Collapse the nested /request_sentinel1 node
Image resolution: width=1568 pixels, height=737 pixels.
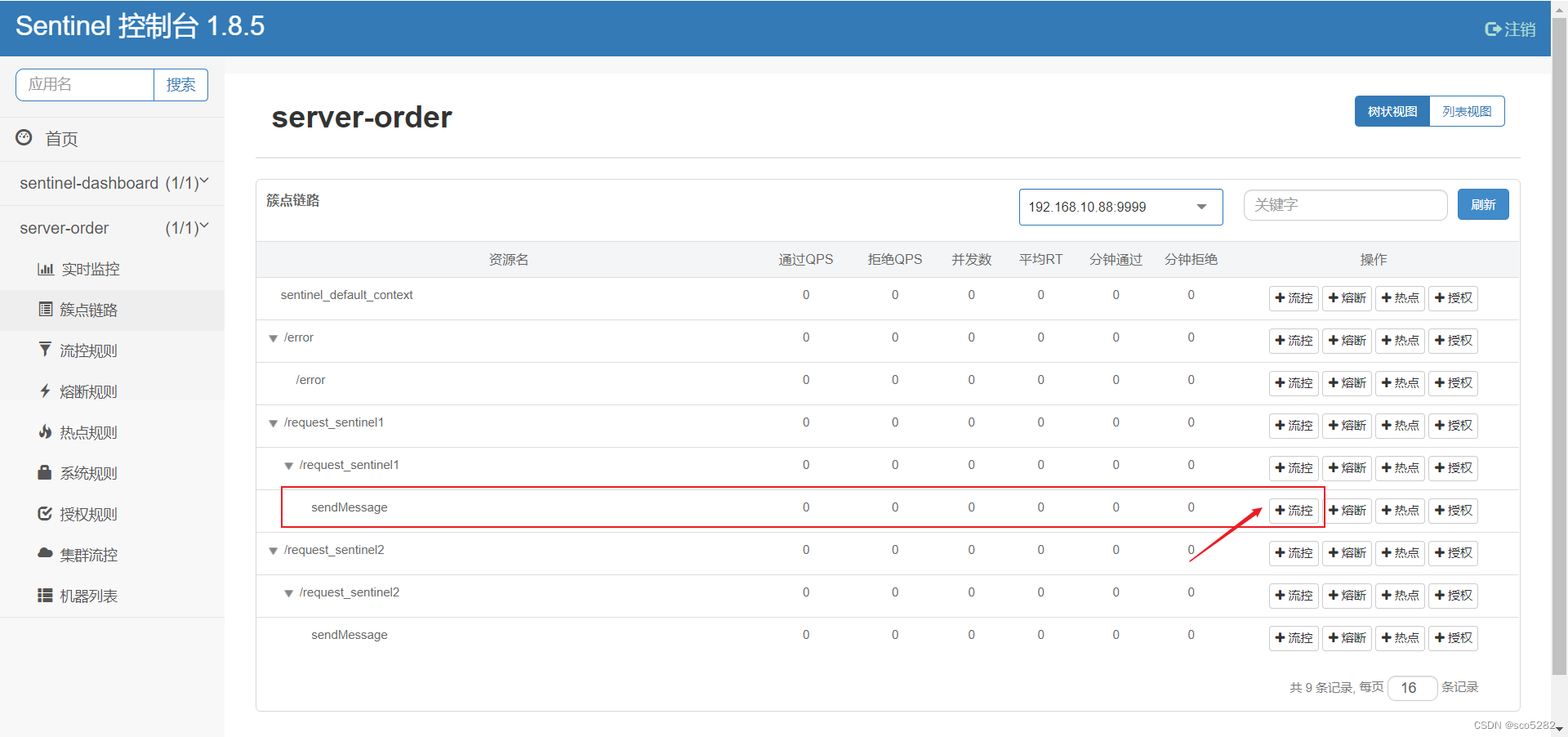coord(288,466)
